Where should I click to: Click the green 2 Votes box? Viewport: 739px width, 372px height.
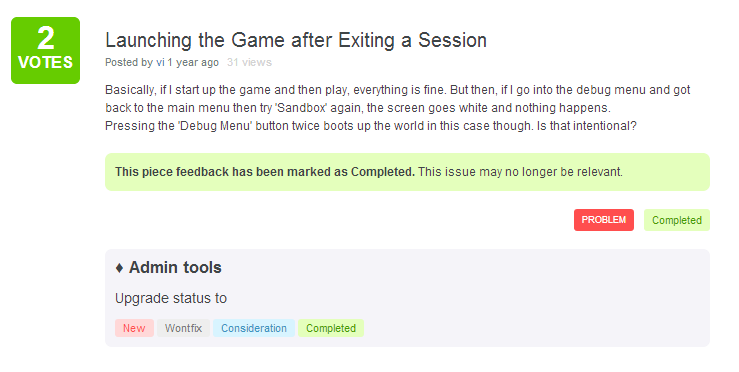point(45,50)
